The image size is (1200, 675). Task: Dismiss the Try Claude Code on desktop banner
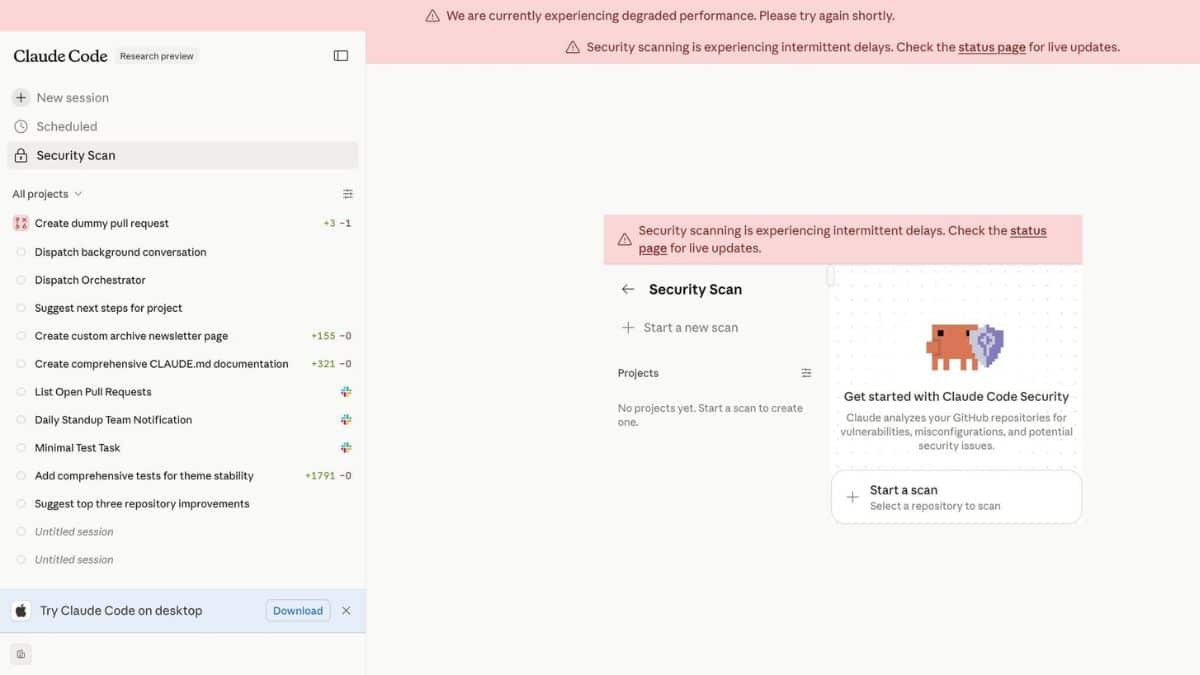click(x=346, y=611)
